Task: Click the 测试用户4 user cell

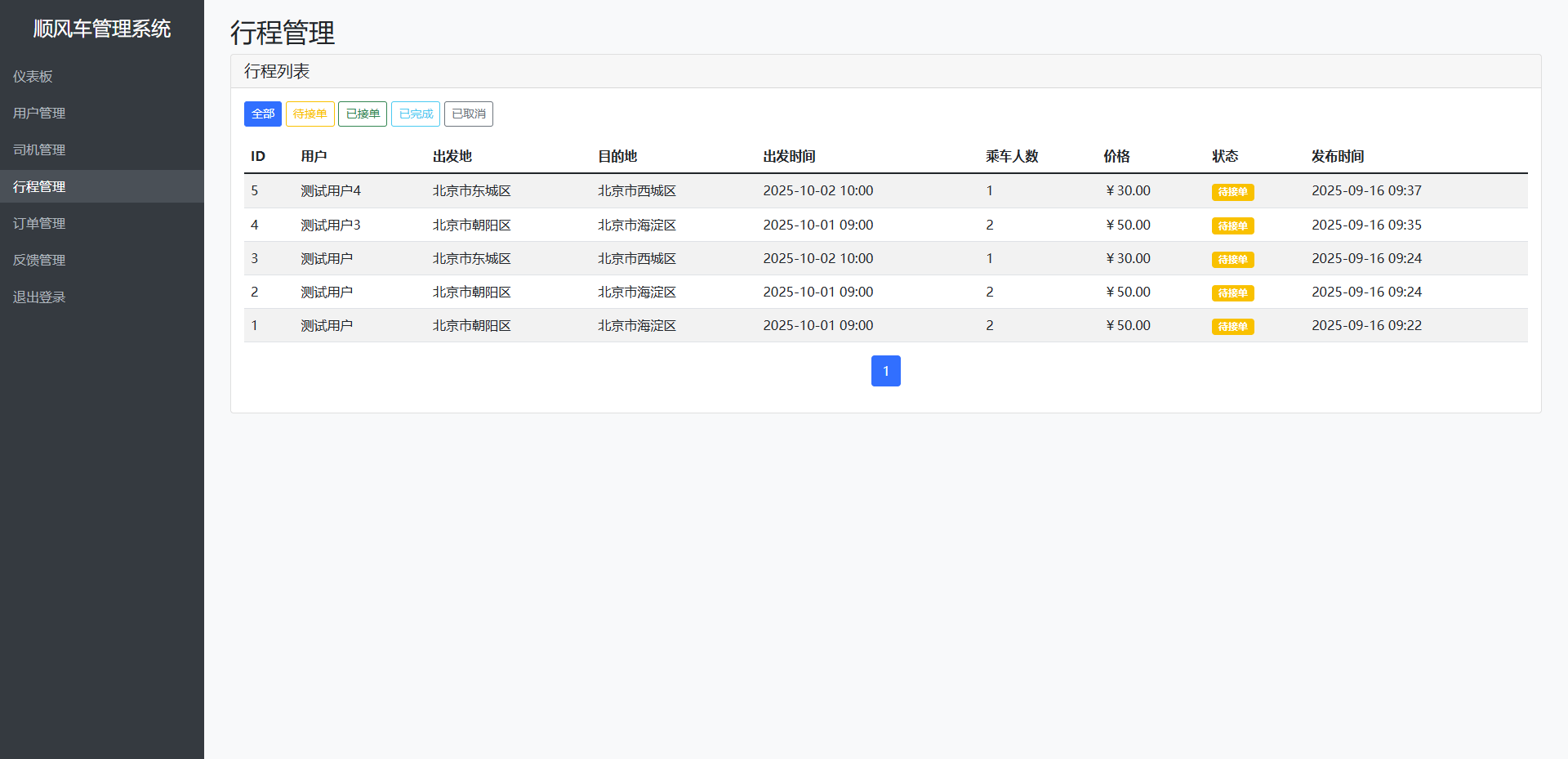Action: click(x=331, y=190)
